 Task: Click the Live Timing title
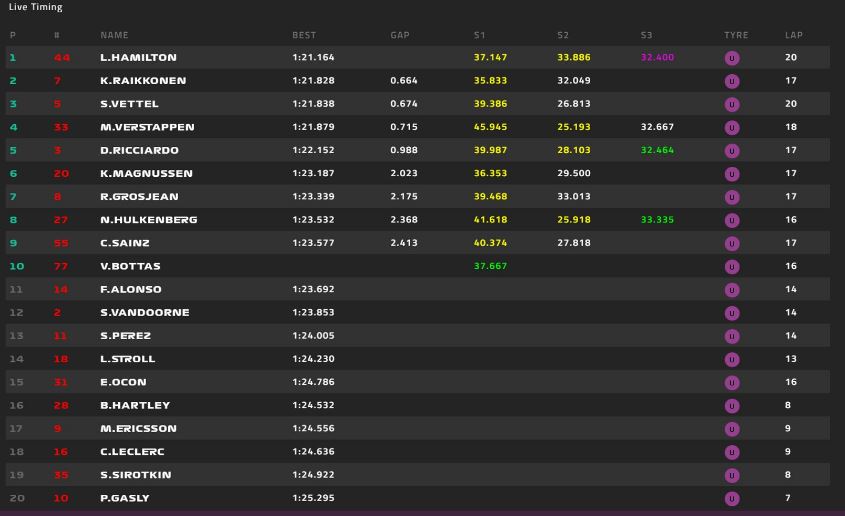[36, 7]
